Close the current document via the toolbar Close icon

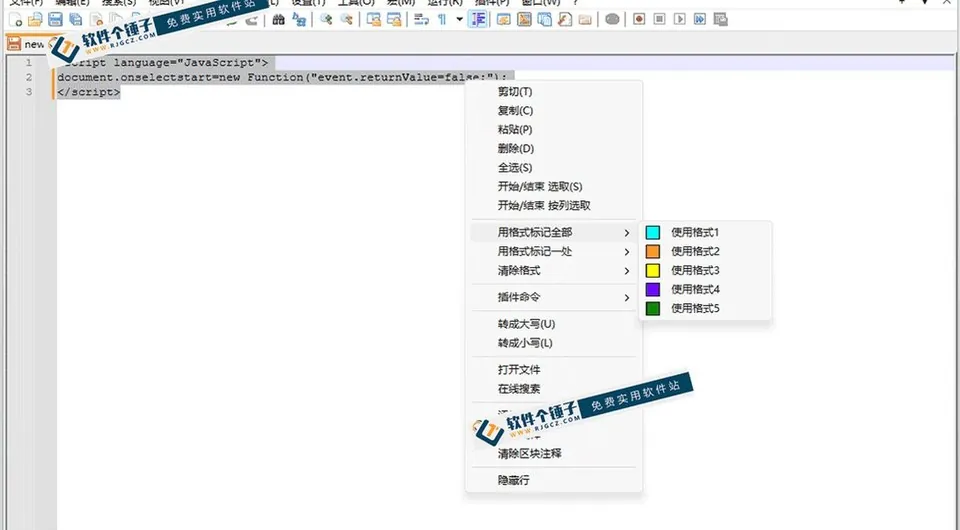coord(96,20)
